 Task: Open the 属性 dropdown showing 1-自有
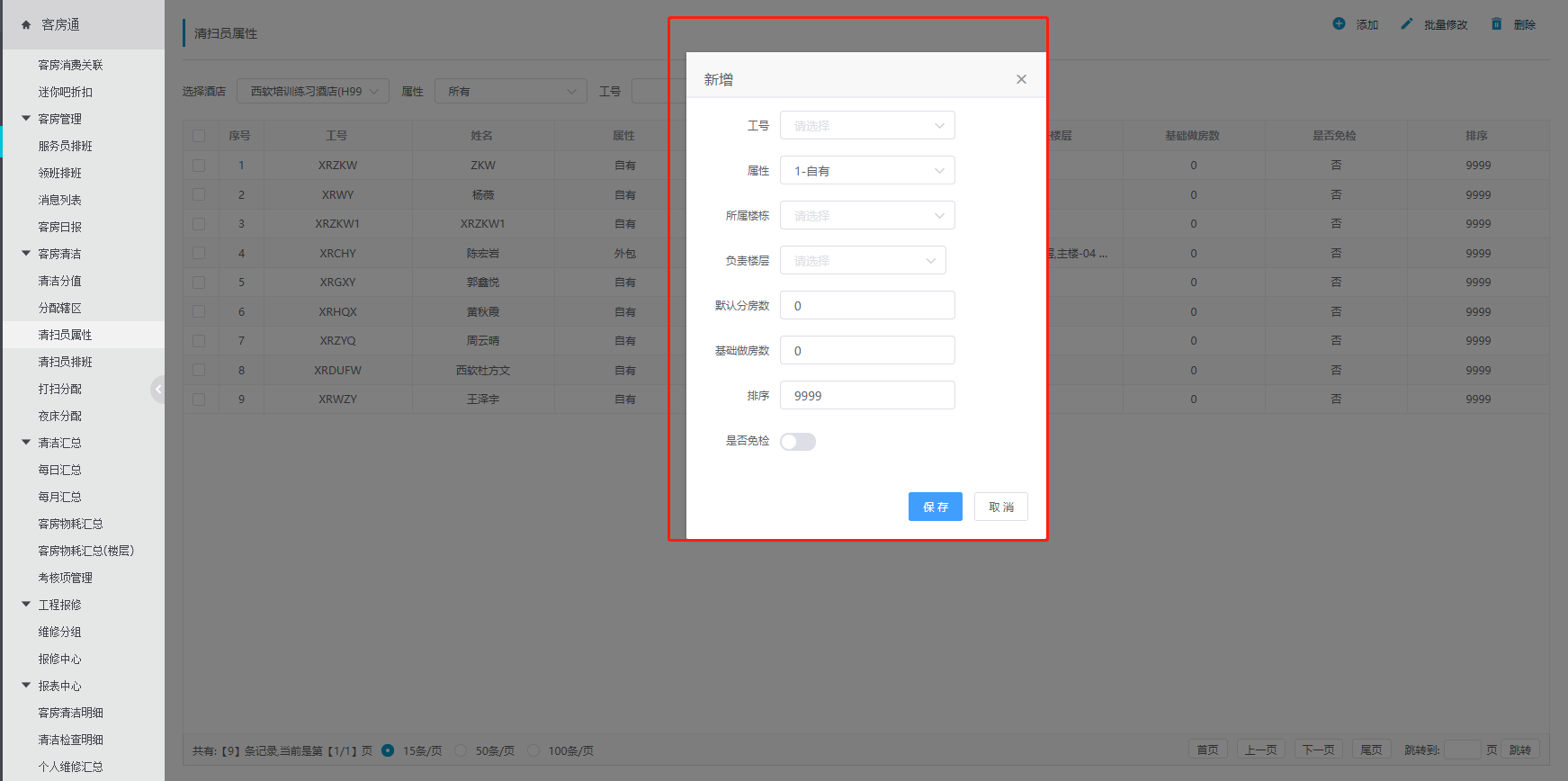(x=867, y=170)
